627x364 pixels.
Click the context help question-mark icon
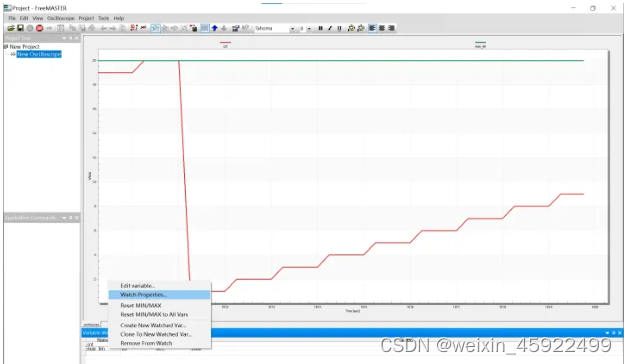(245, 28)
